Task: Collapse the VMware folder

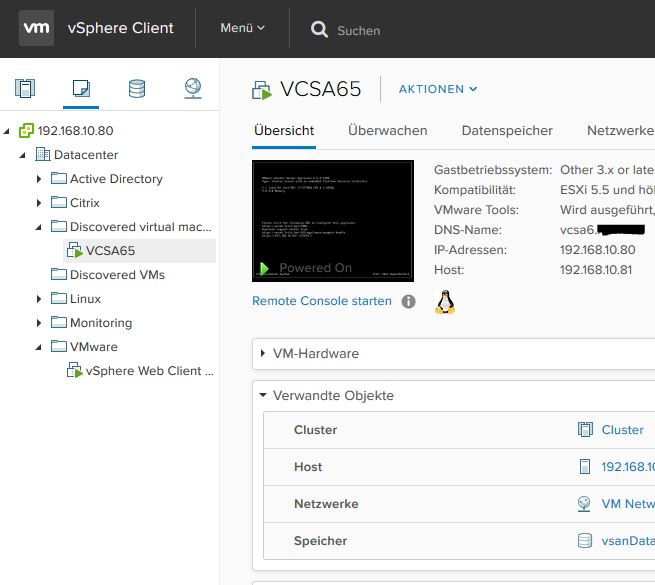Action: [x=38, y=347]
